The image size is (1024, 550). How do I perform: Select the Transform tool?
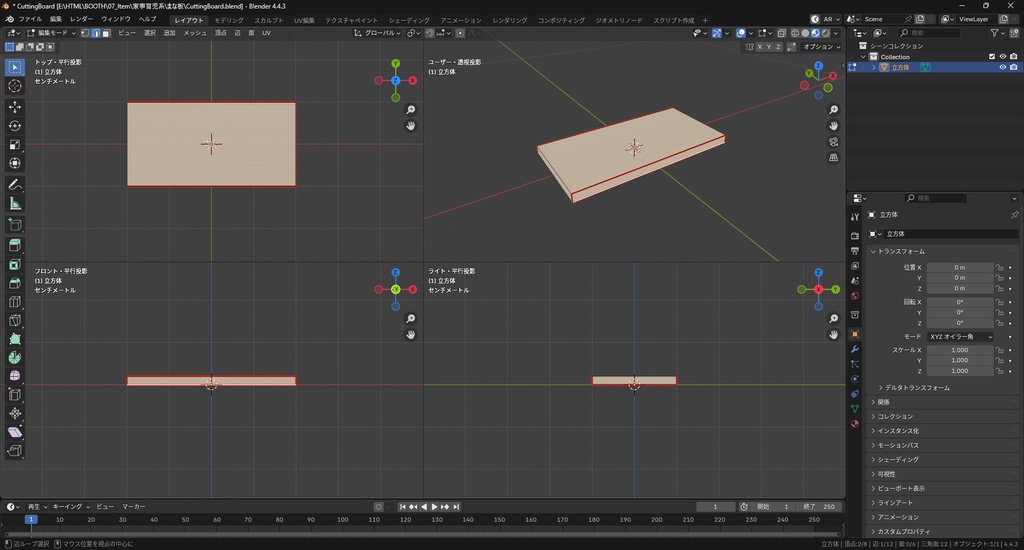(14, 163)
